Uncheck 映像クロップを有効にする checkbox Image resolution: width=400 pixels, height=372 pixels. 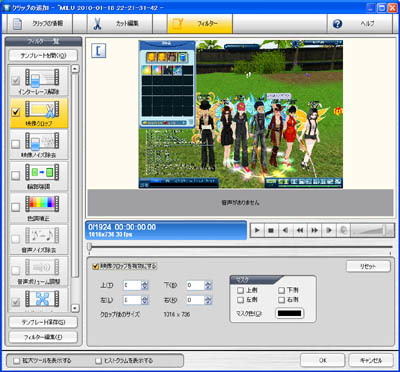coord(95,266)
